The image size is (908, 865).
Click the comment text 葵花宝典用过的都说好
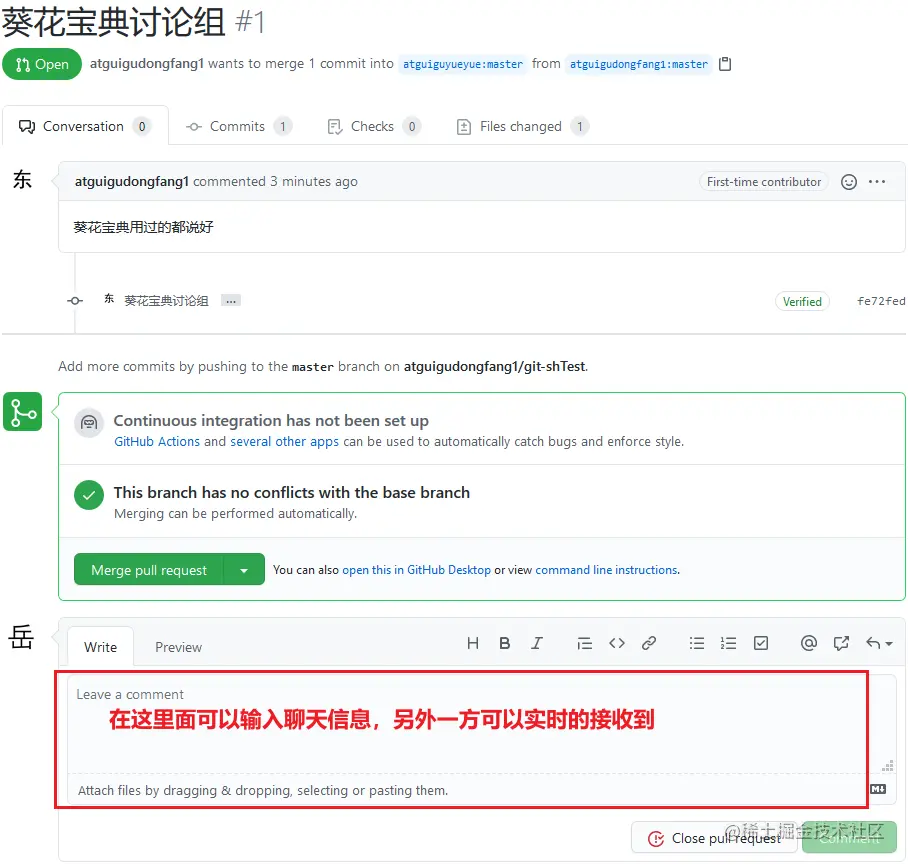(143, 227)
